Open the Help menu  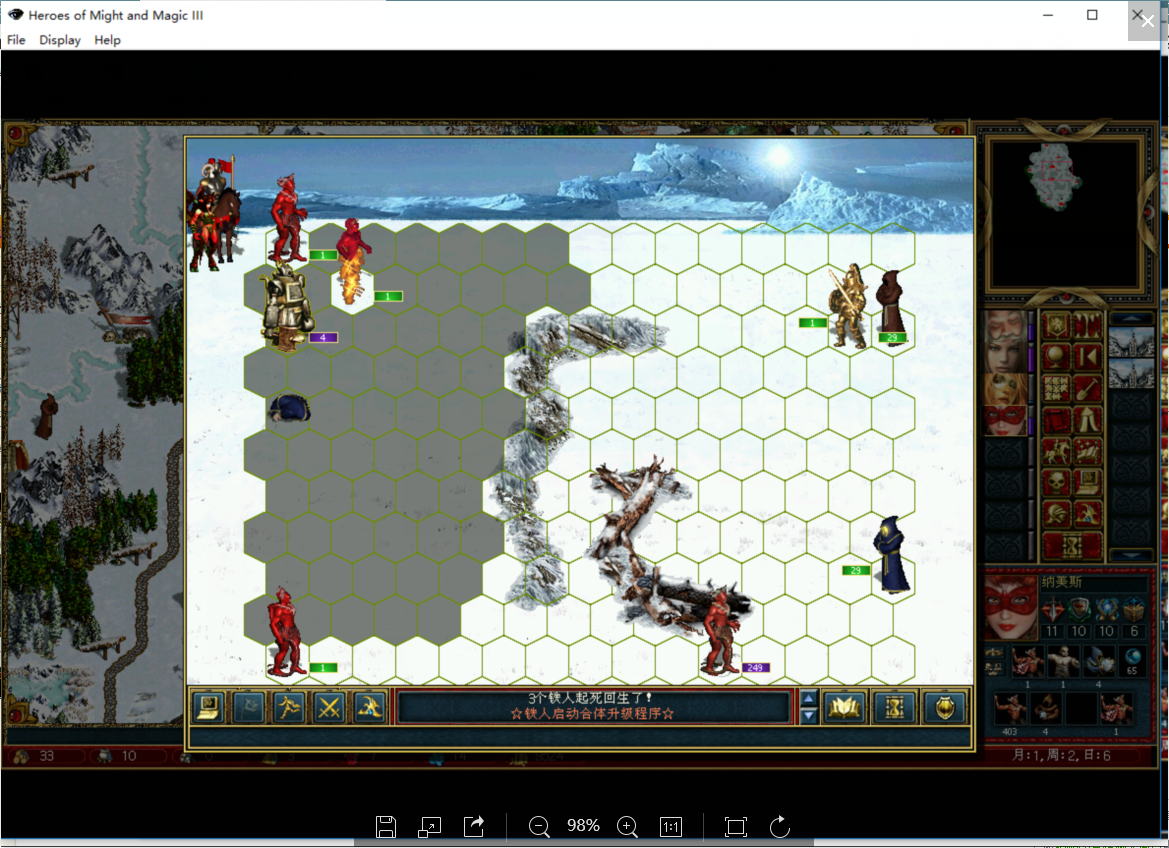pyautogui.click(x=107, y=40)
